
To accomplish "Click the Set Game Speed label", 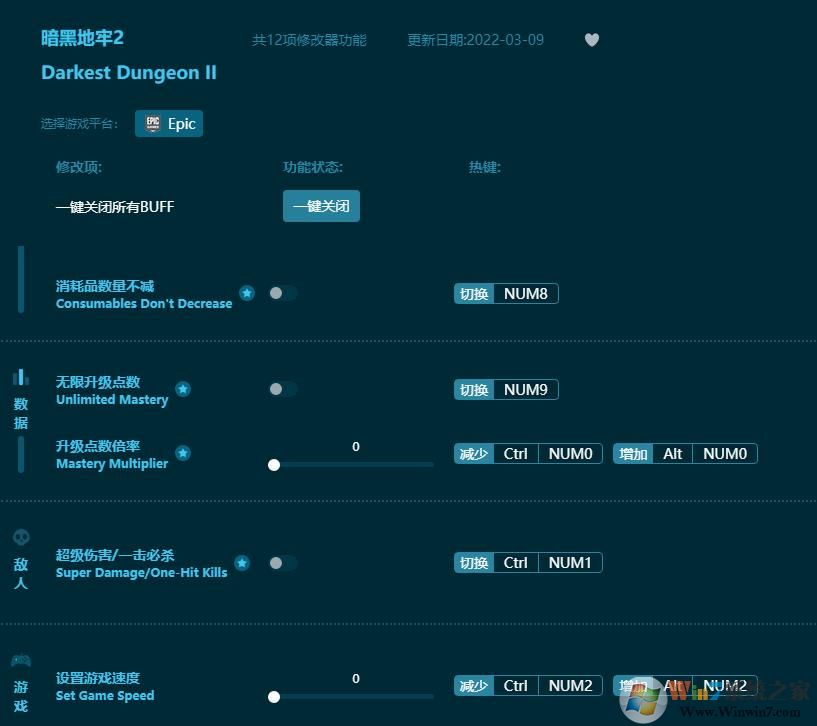I will [105, 696].
